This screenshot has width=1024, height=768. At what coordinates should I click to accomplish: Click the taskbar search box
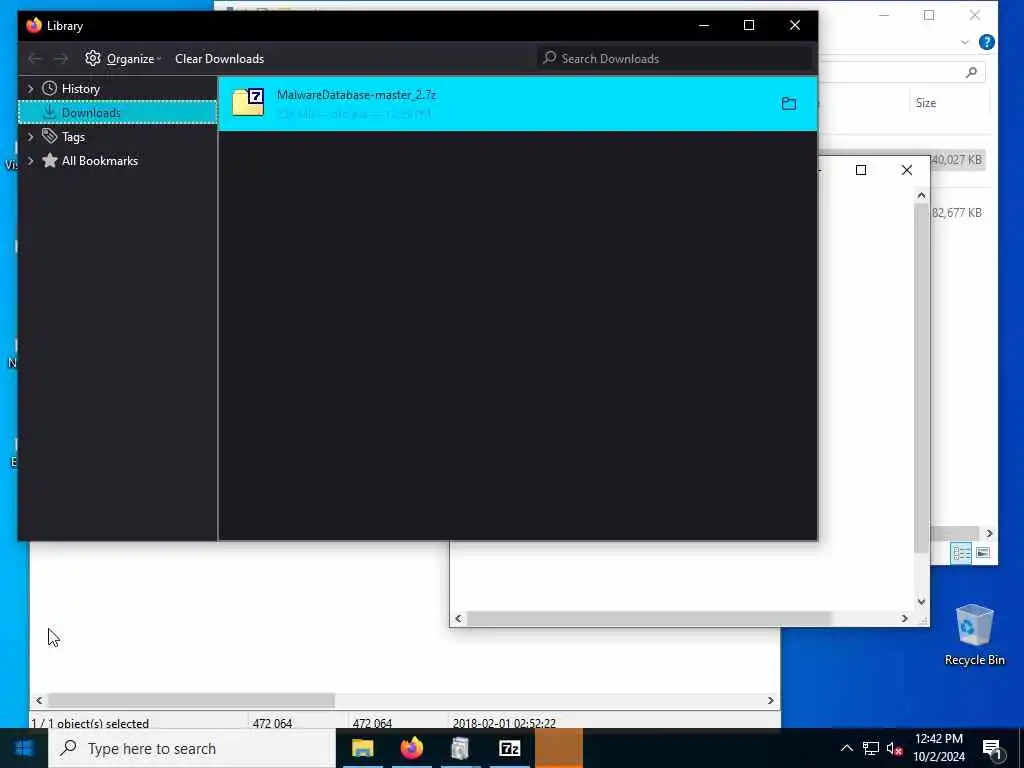pyautogui.click(x=192, y=748)
